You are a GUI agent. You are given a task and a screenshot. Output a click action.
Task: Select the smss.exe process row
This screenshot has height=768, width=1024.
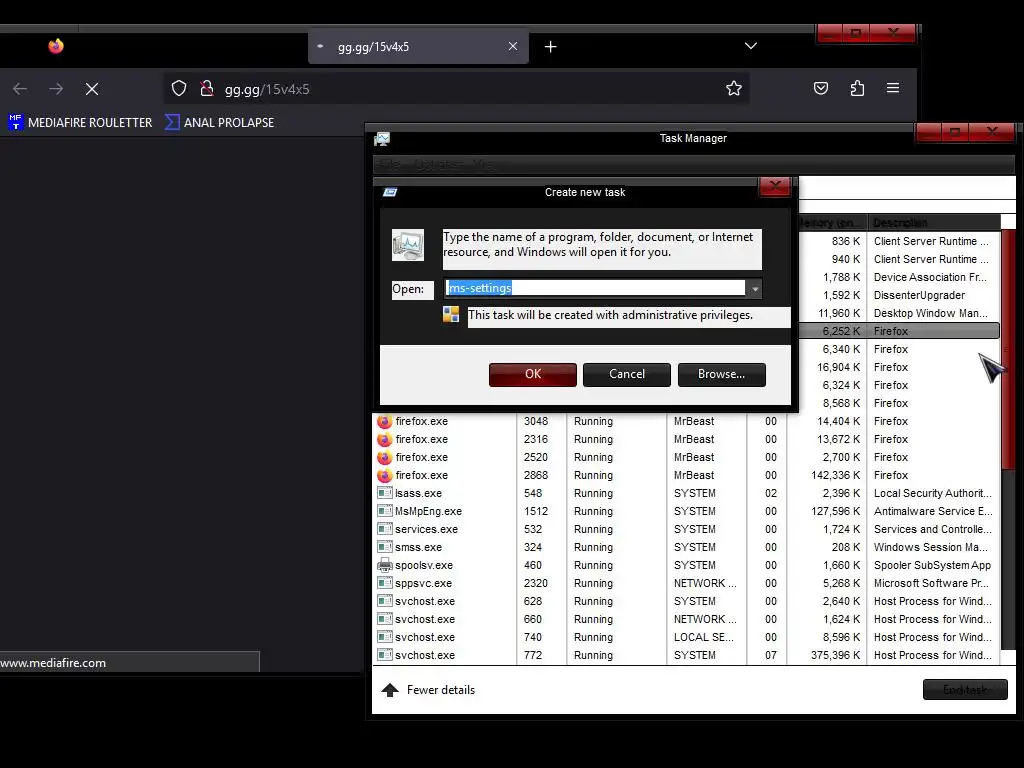pos(686,547)
